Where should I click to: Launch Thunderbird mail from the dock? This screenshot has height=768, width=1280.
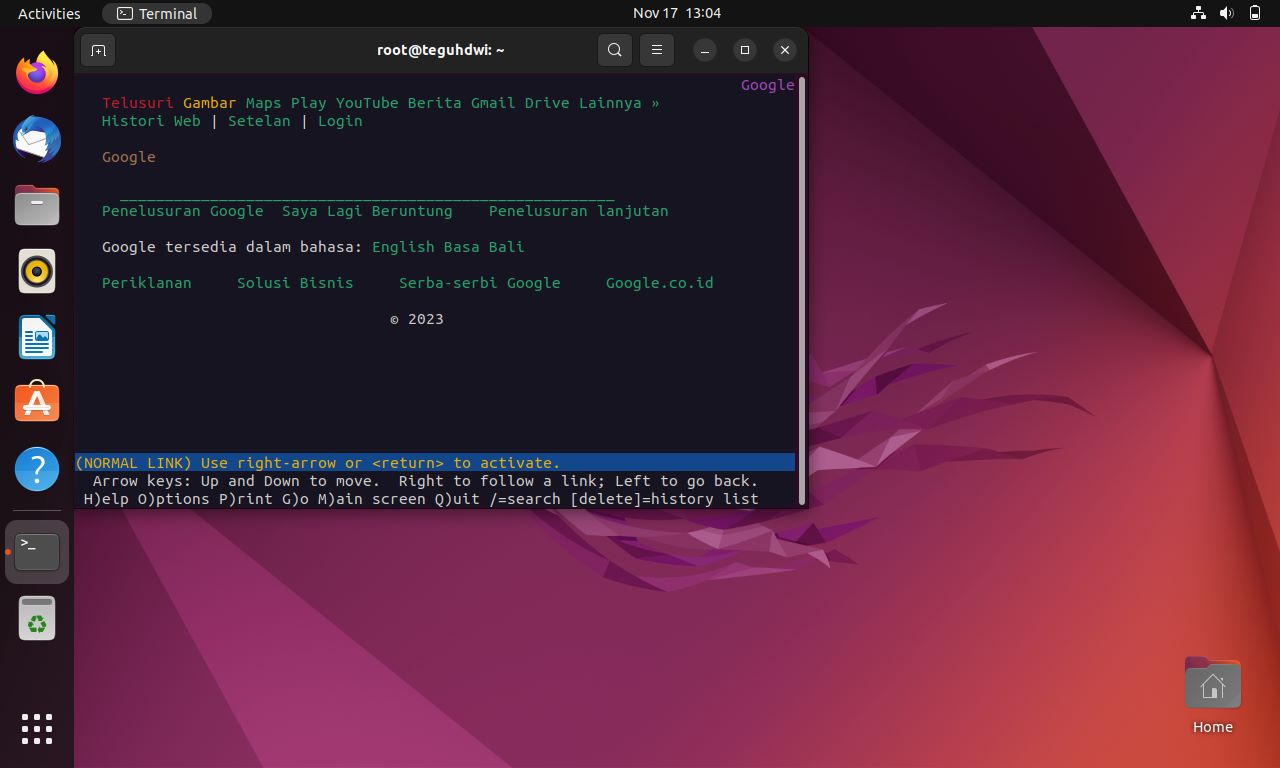point(37,139)
